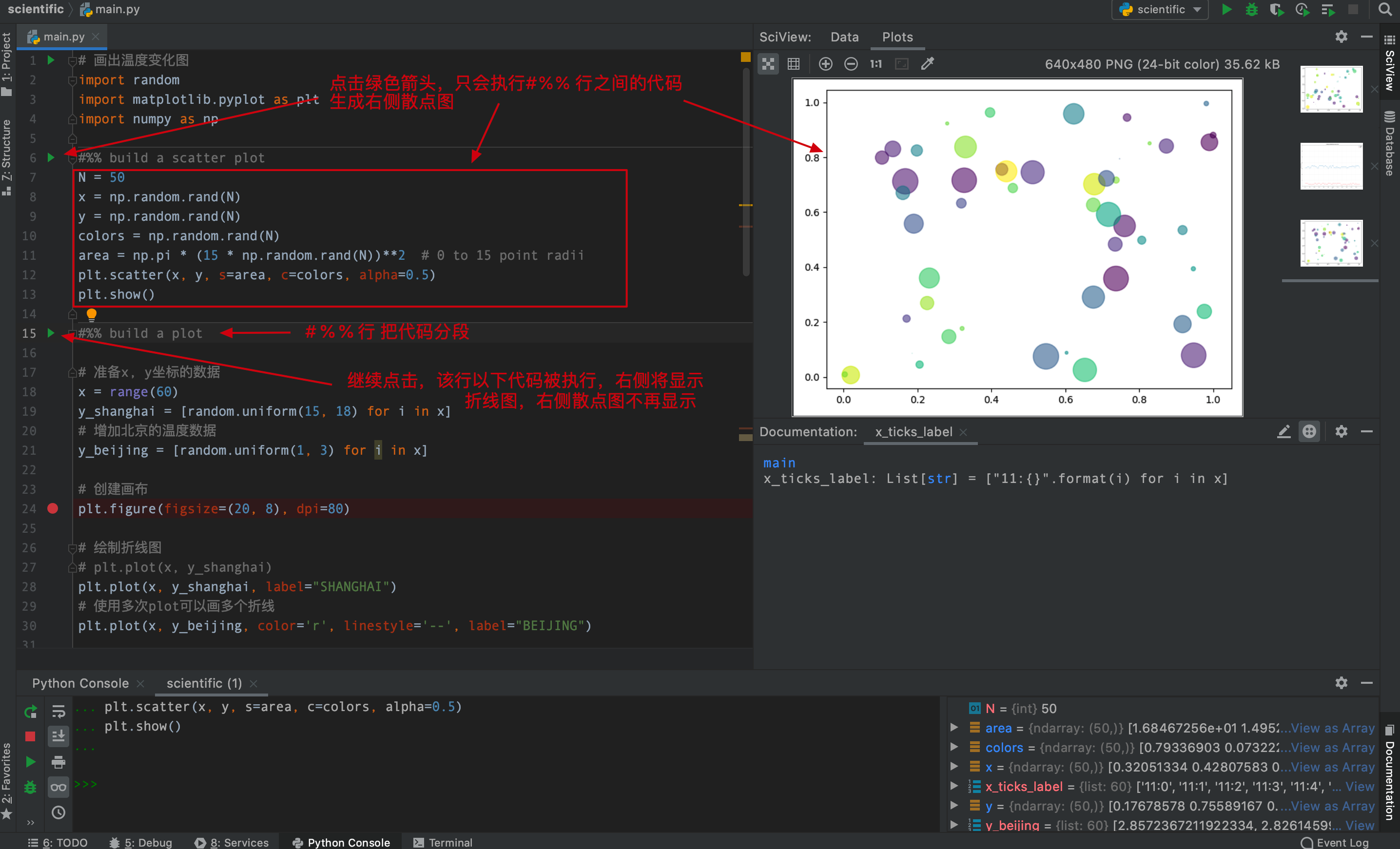The height and width of the screenshot is (849, 1400).
Task: Switch to SciView Plots tab
Action: point(897,37)
